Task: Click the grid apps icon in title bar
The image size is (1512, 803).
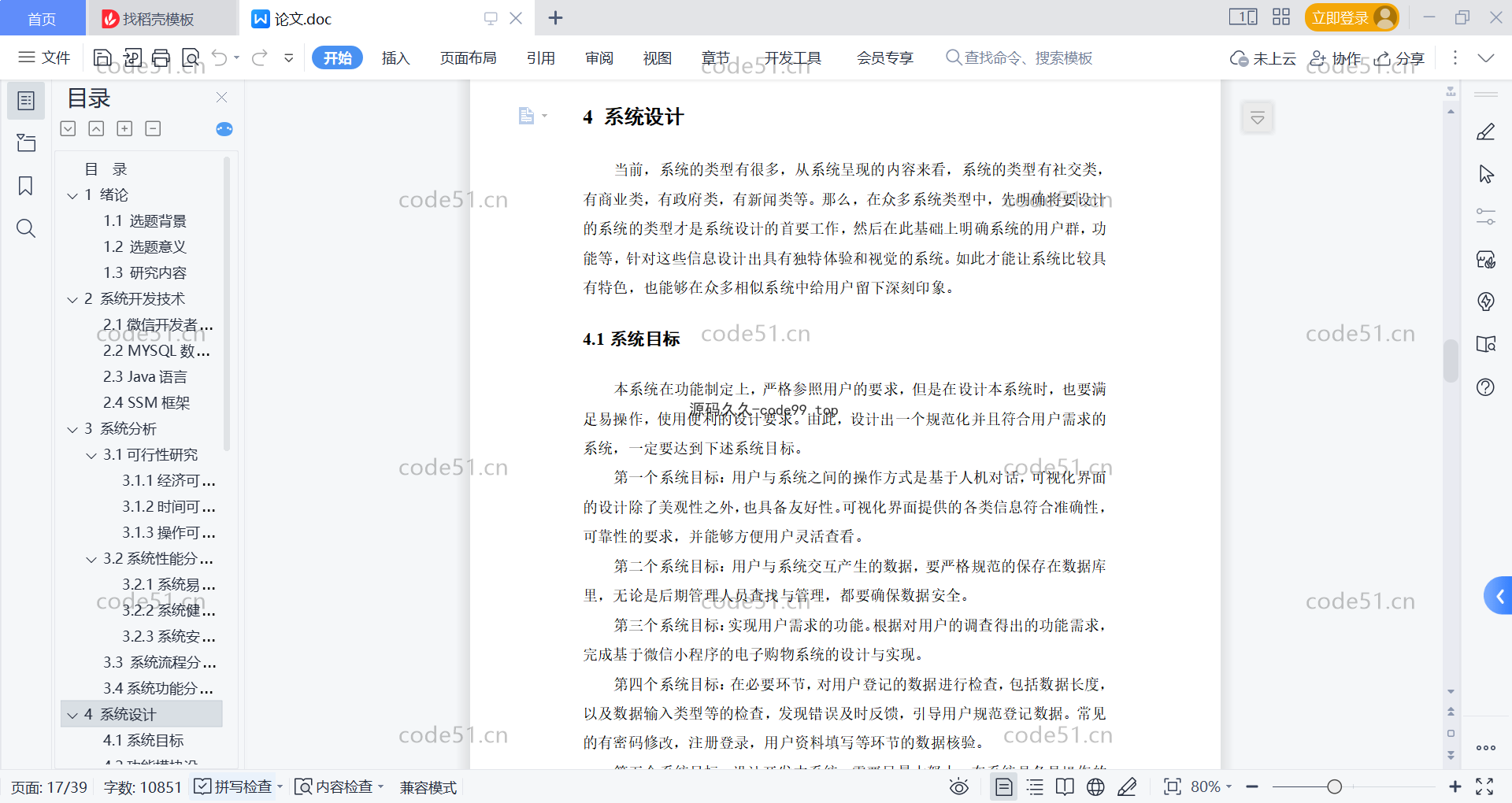Action: 1281,17
